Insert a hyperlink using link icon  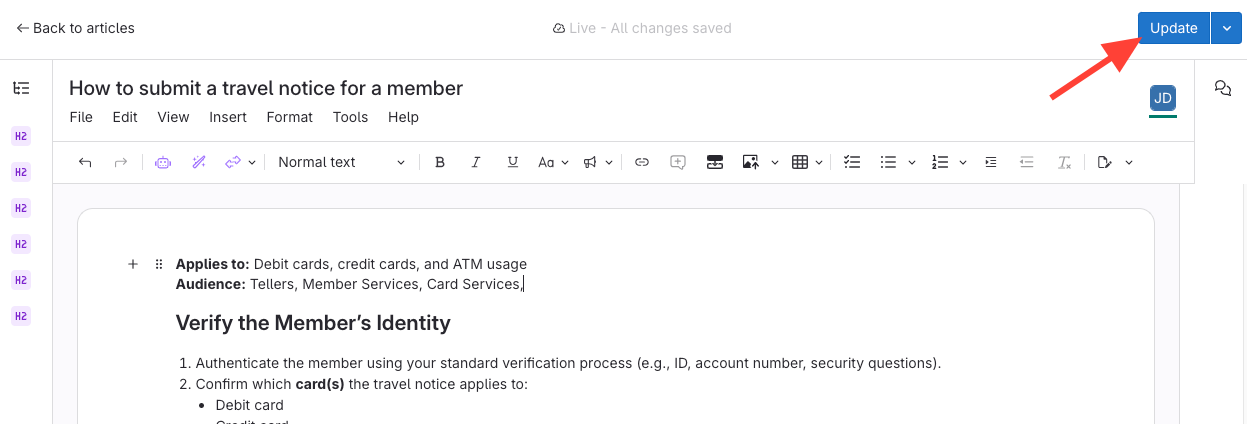[x=642, y=162]
